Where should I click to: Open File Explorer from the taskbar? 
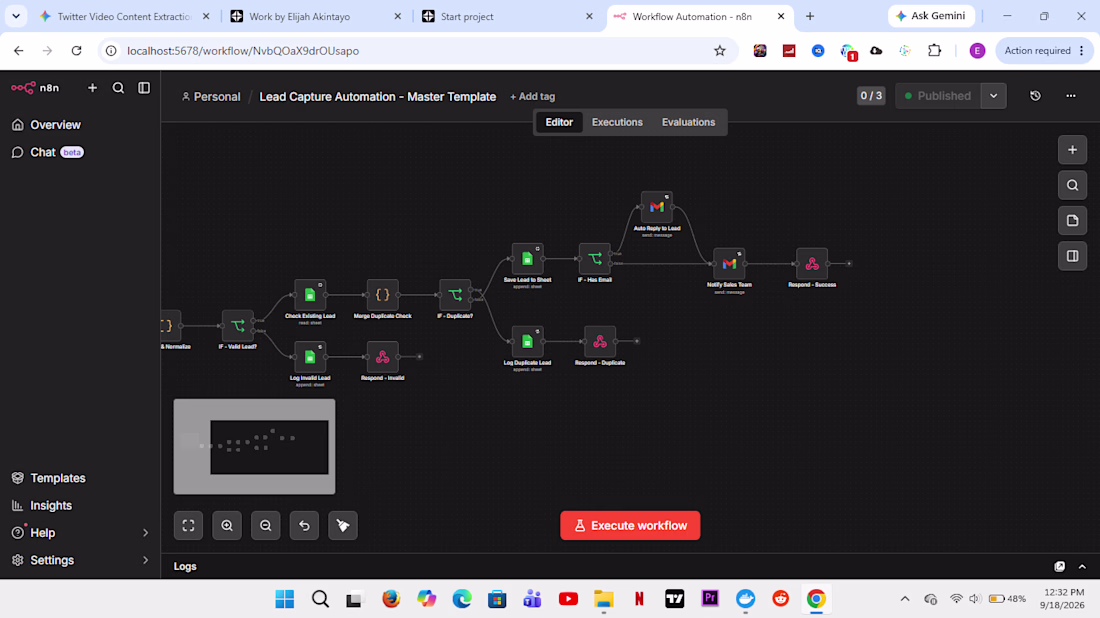pyautogui.click(x=603, y=599)
